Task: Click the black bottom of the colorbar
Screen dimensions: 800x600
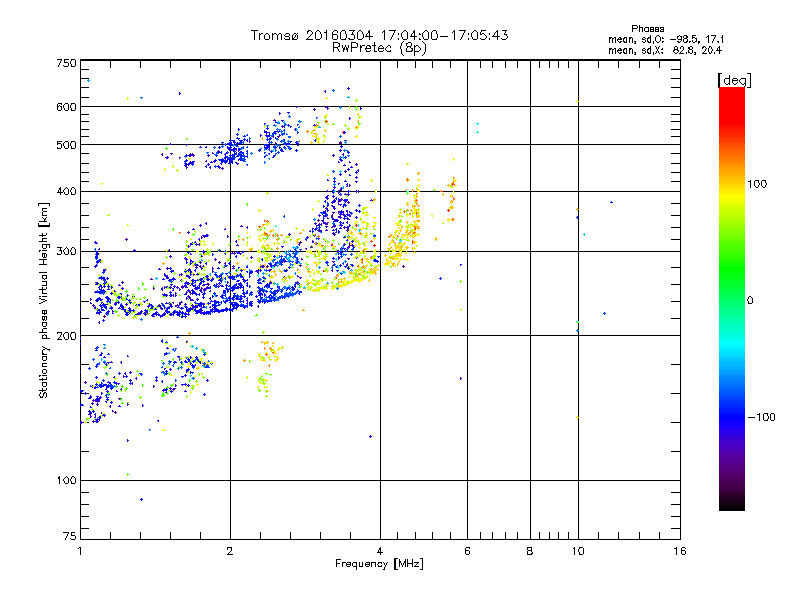Action: [x=731, y=504]
